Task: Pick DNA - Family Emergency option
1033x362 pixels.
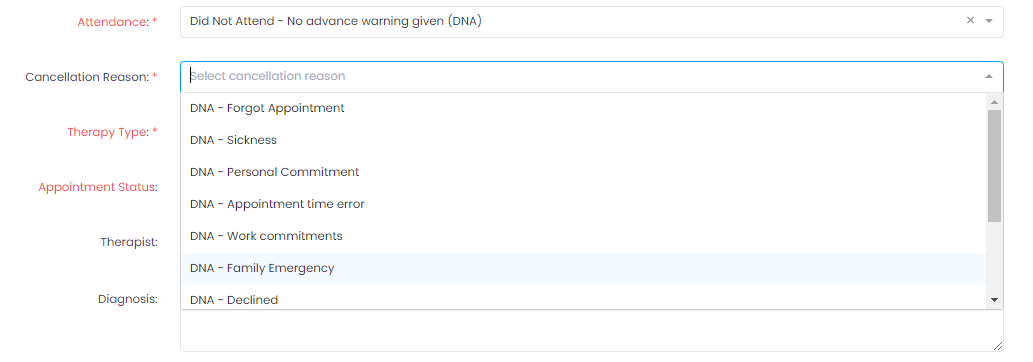Action: click(584, 268)
